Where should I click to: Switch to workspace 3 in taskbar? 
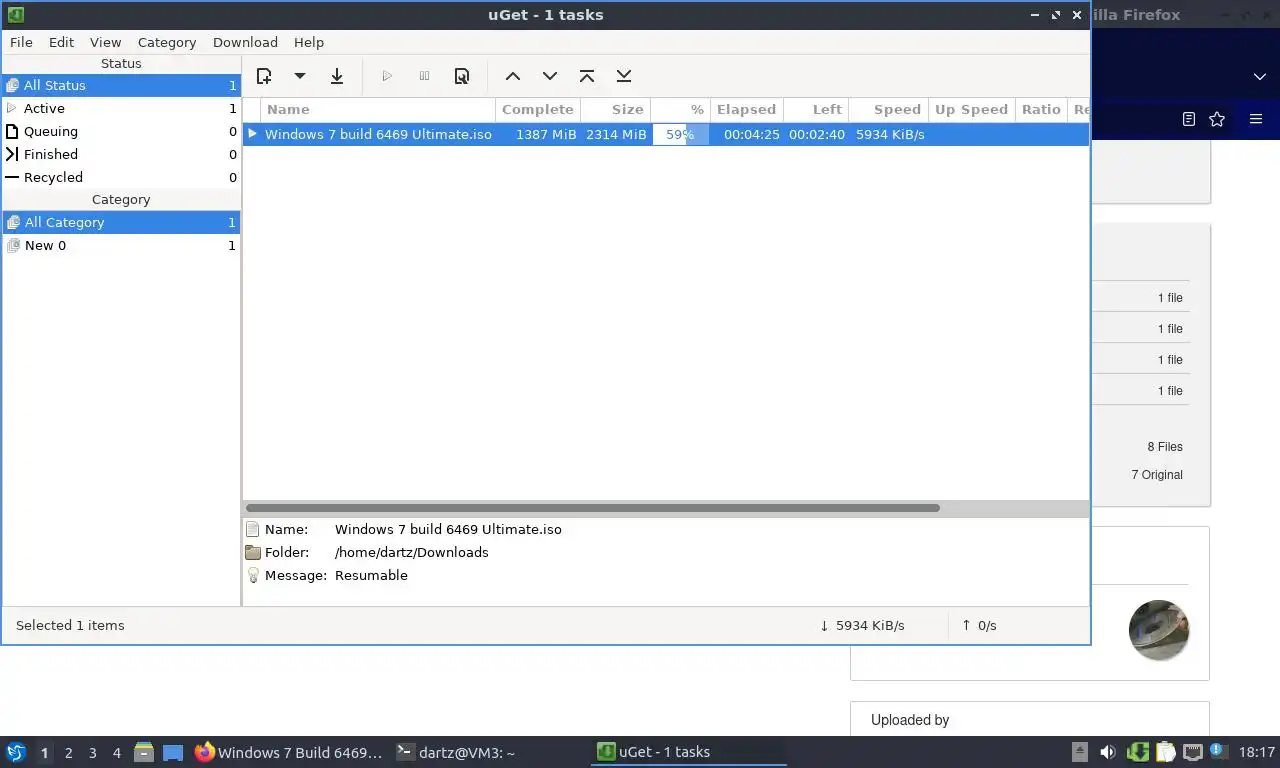(x=93, y=752)
